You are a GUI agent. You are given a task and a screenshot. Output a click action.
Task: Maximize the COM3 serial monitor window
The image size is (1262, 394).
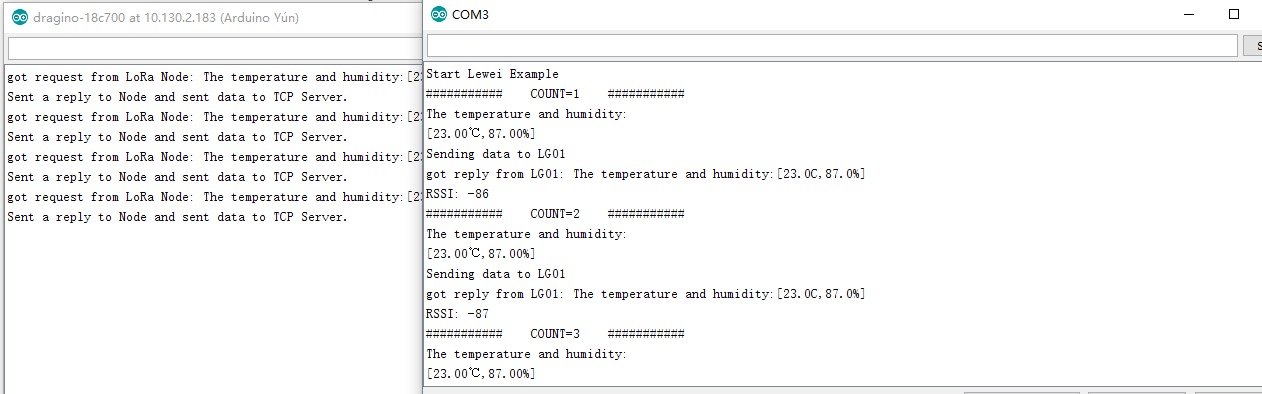click(x=1234, y=14)
